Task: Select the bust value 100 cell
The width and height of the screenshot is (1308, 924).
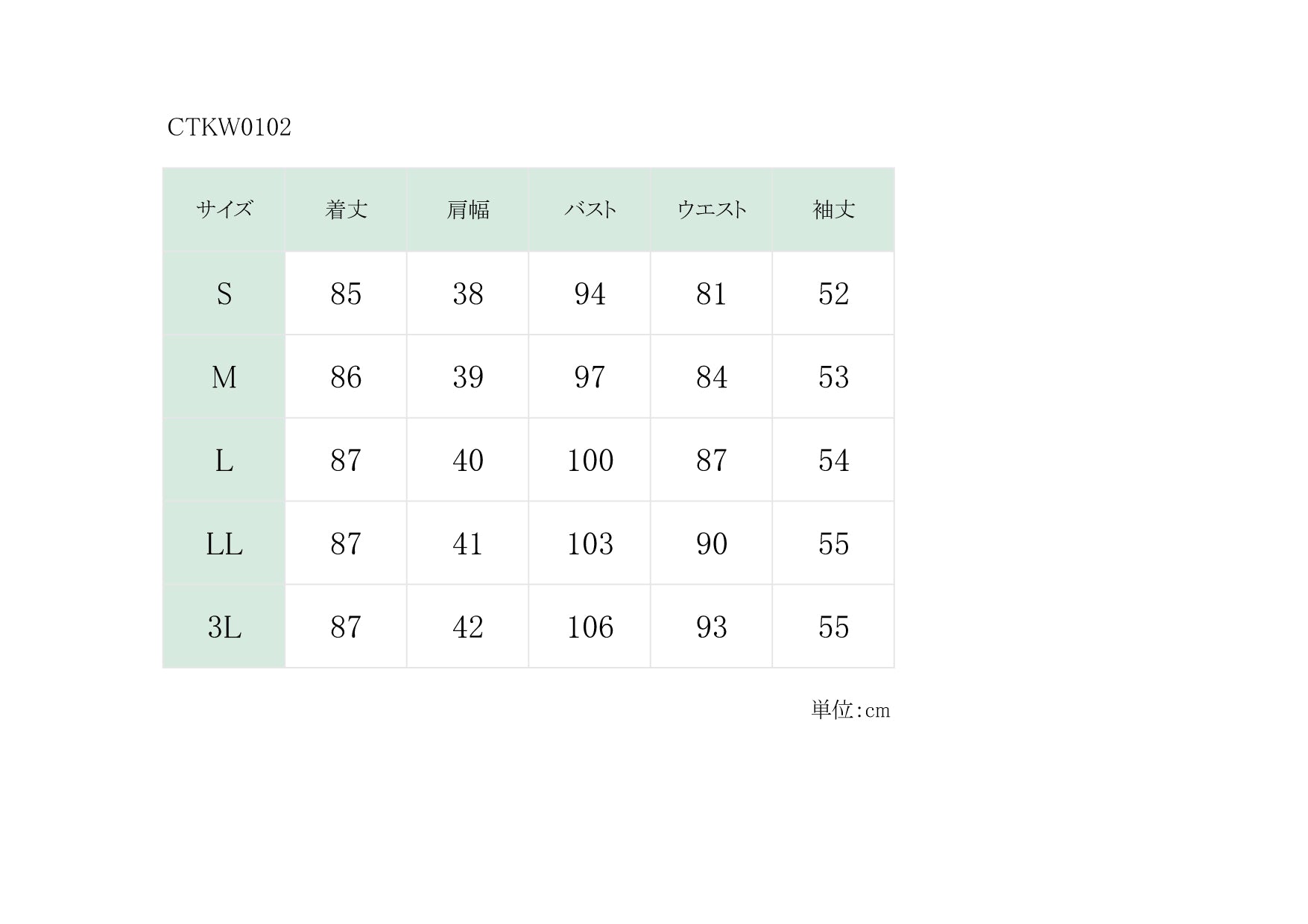Action: pyautogui.click(x=590, y=461)
